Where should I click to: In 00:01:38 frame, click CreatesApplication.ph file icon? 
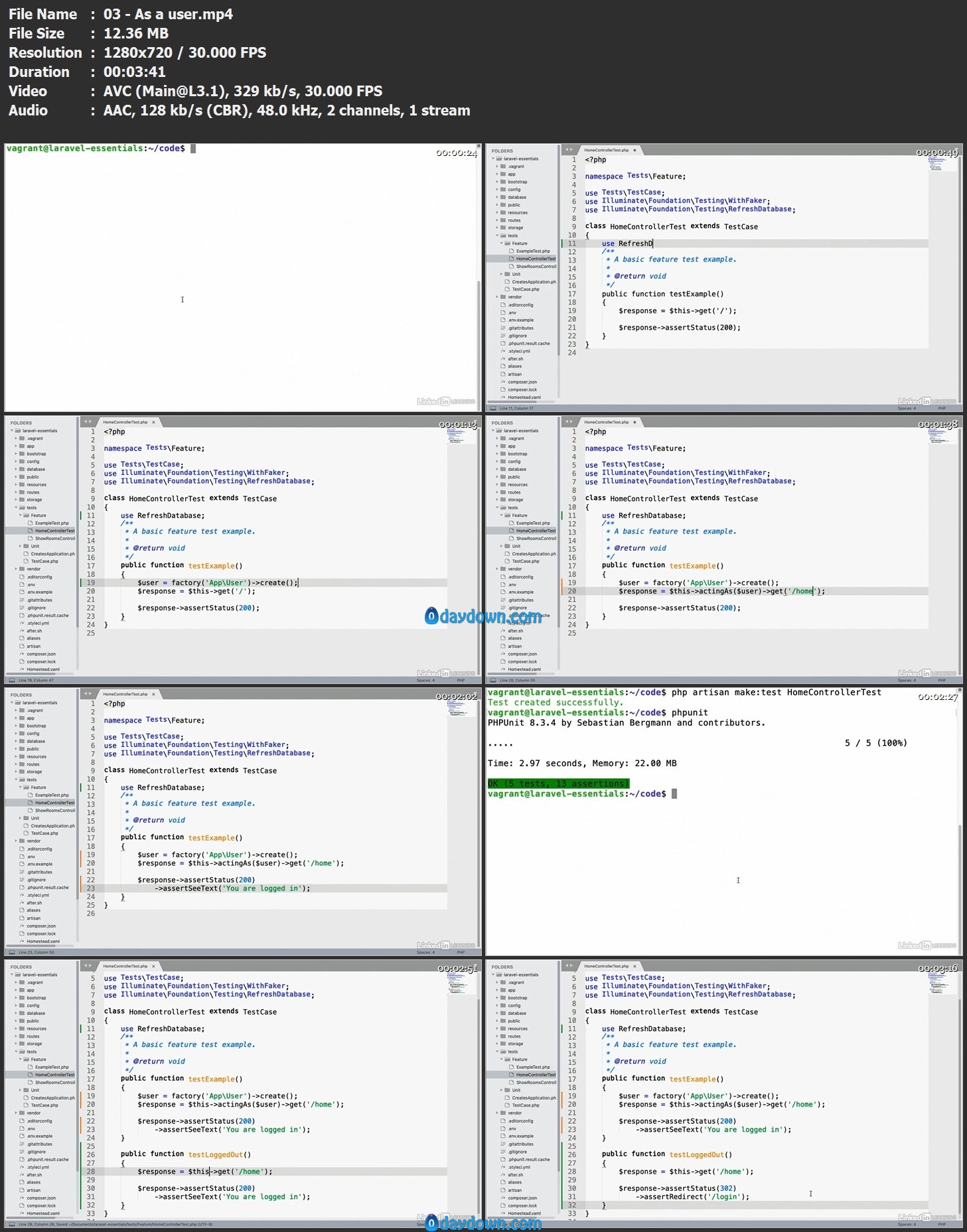508,553
